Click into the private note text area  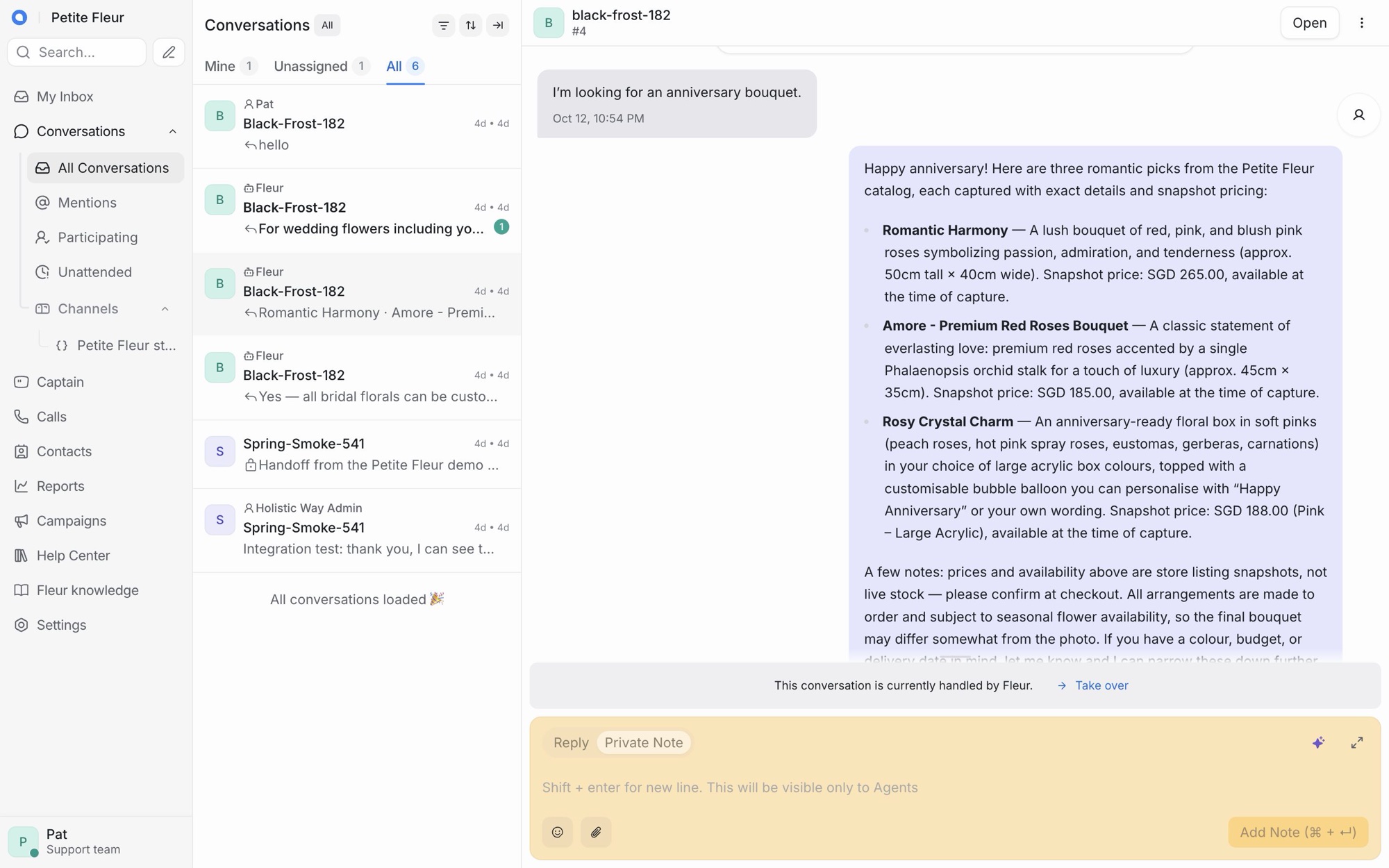[x=955, y=787]
